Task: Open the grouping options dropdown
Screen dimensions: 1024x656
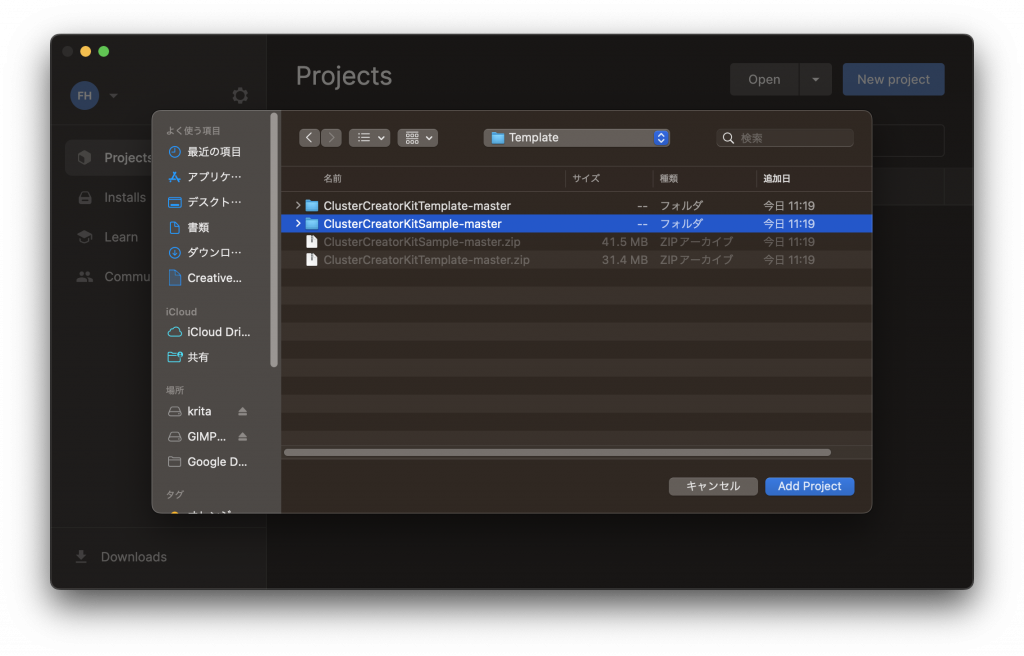Action: coord(417,138)
